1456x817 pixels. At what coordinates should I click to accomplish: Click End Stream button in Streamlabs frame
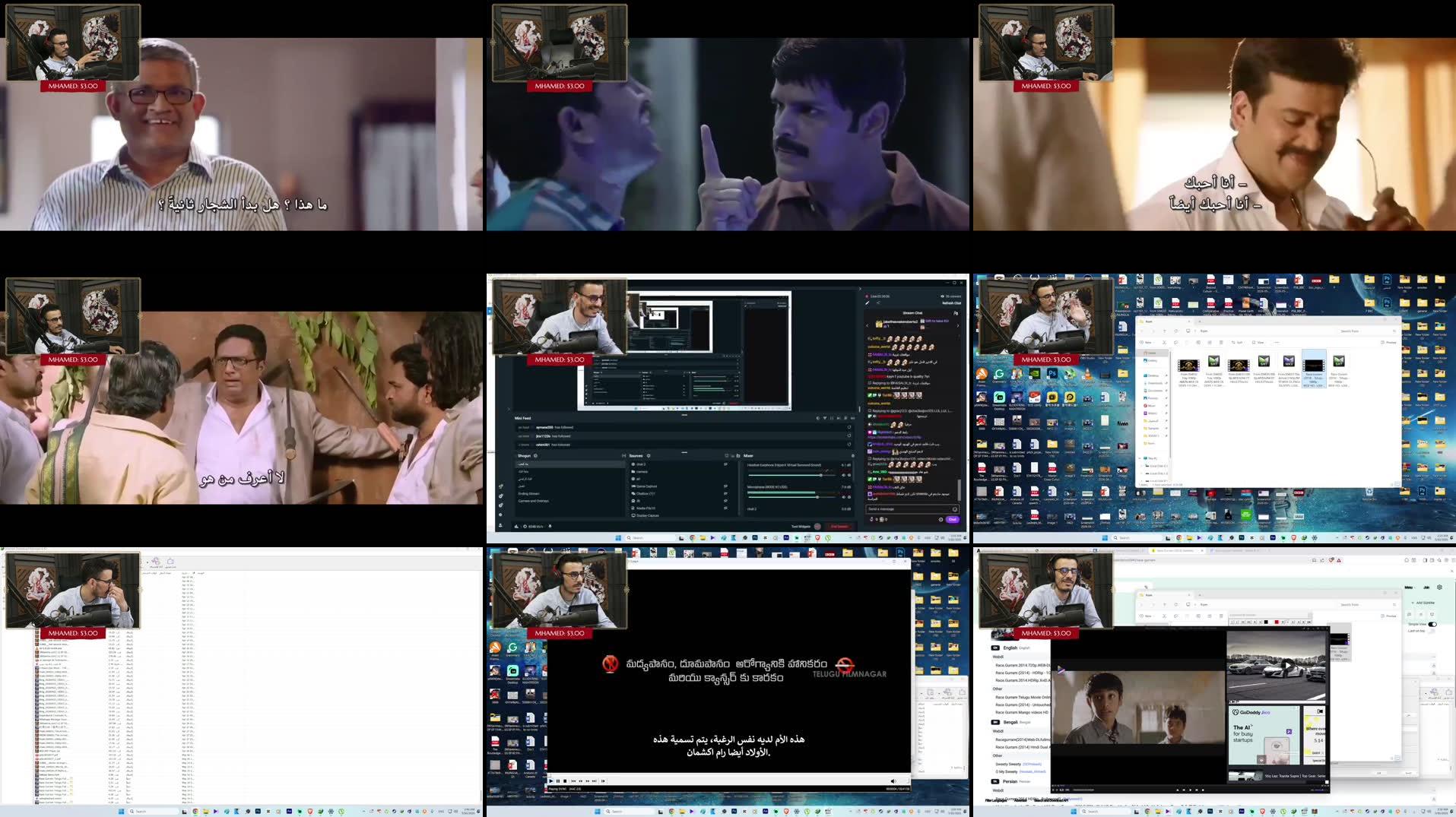(x=839, y=527)
